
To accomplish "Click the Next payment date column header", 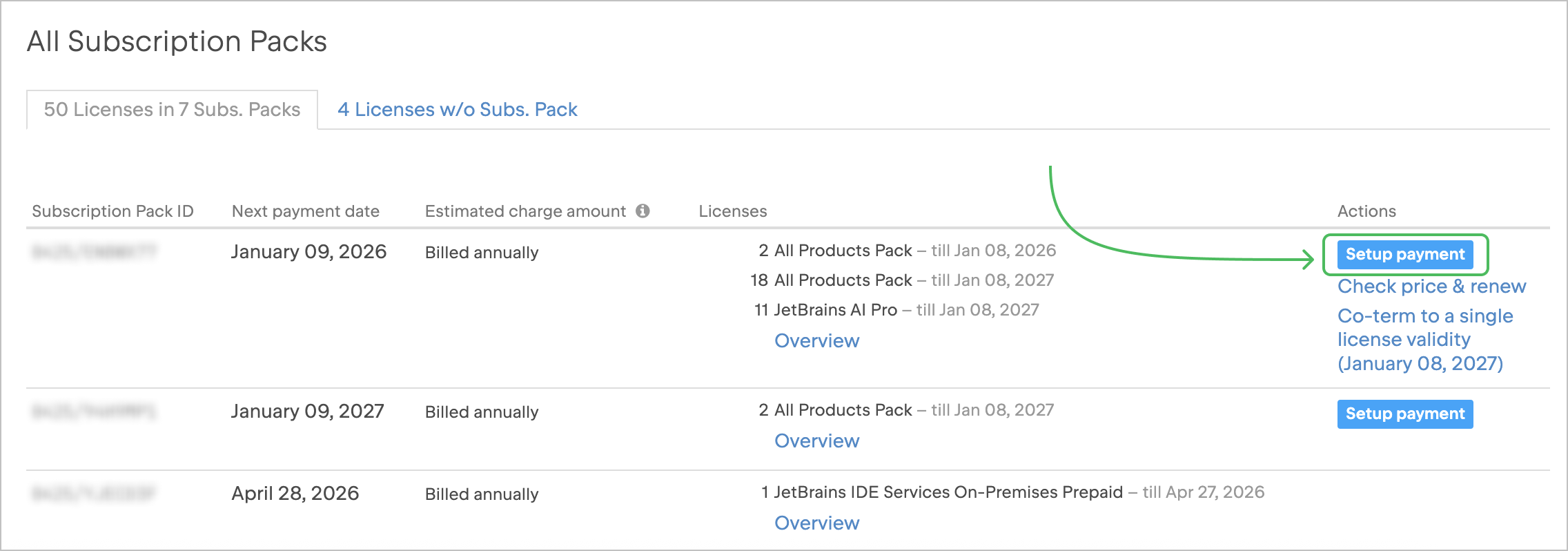I will click(x=305, y=211).
